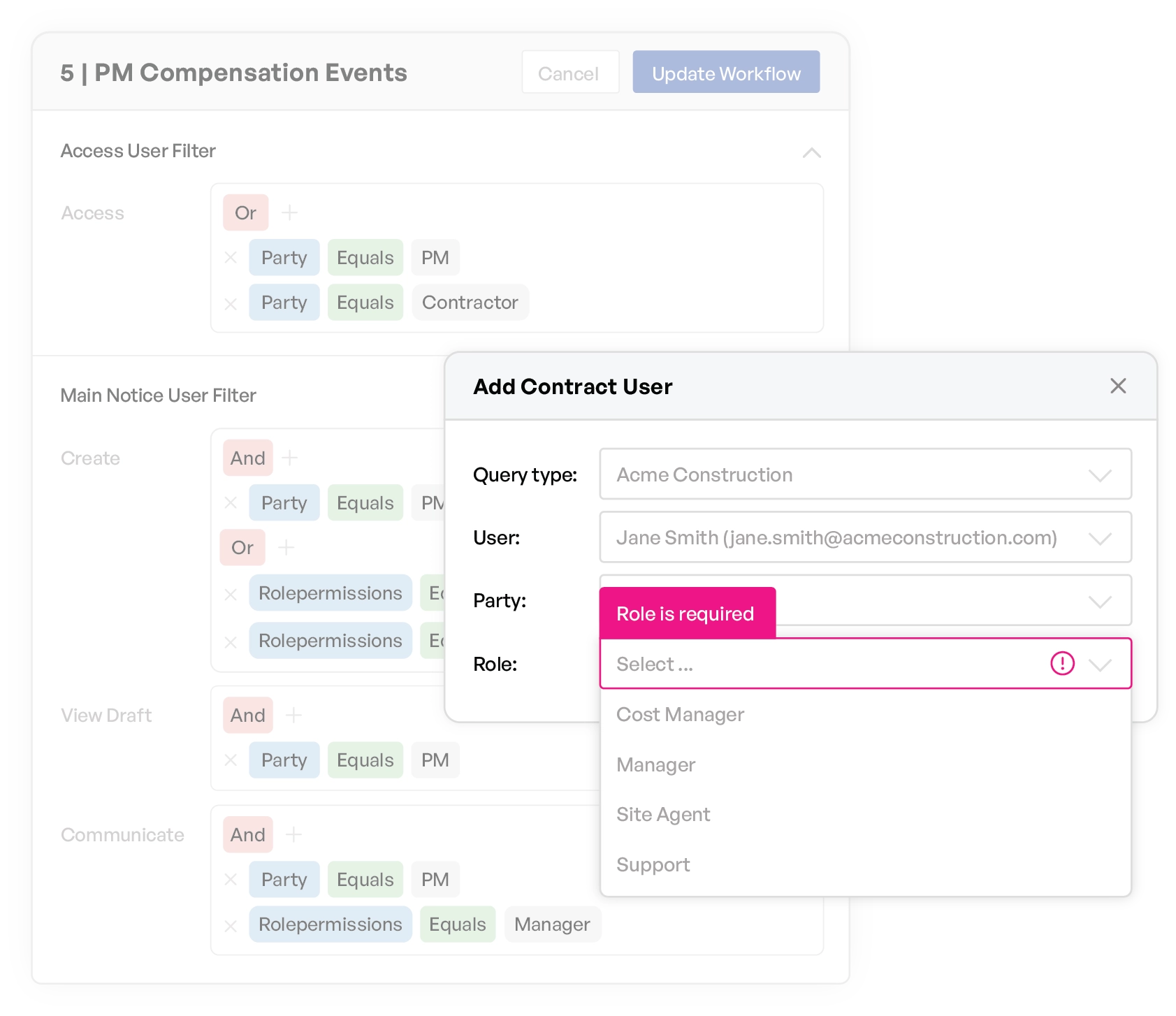
Task: Close the Add Contract User dialog
Action: (x=1118, y=386)
